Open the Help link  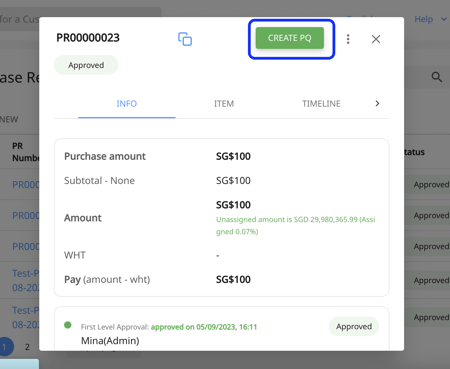point(424,19)
